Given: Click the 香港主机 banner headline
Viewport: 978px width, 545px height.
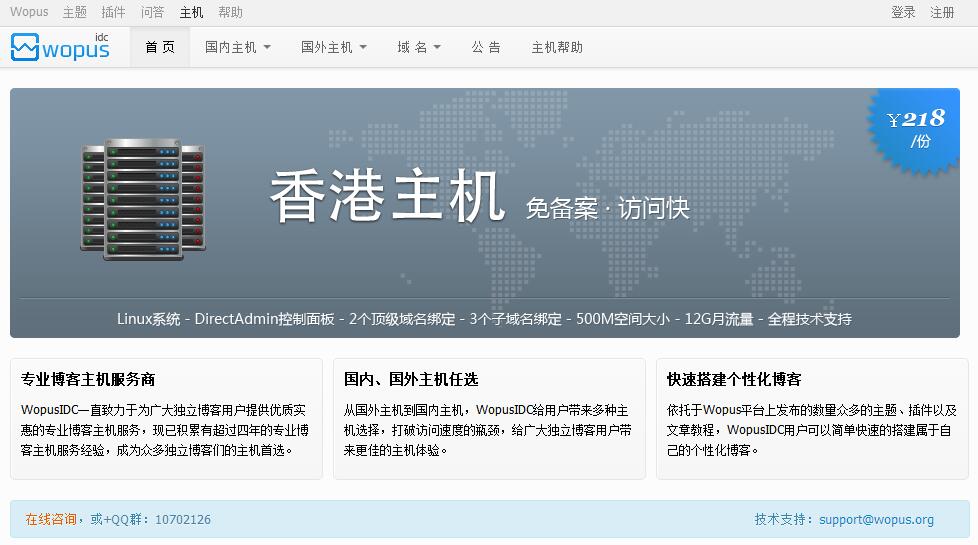Looking at the screenshot, I should tap(387, 196).
